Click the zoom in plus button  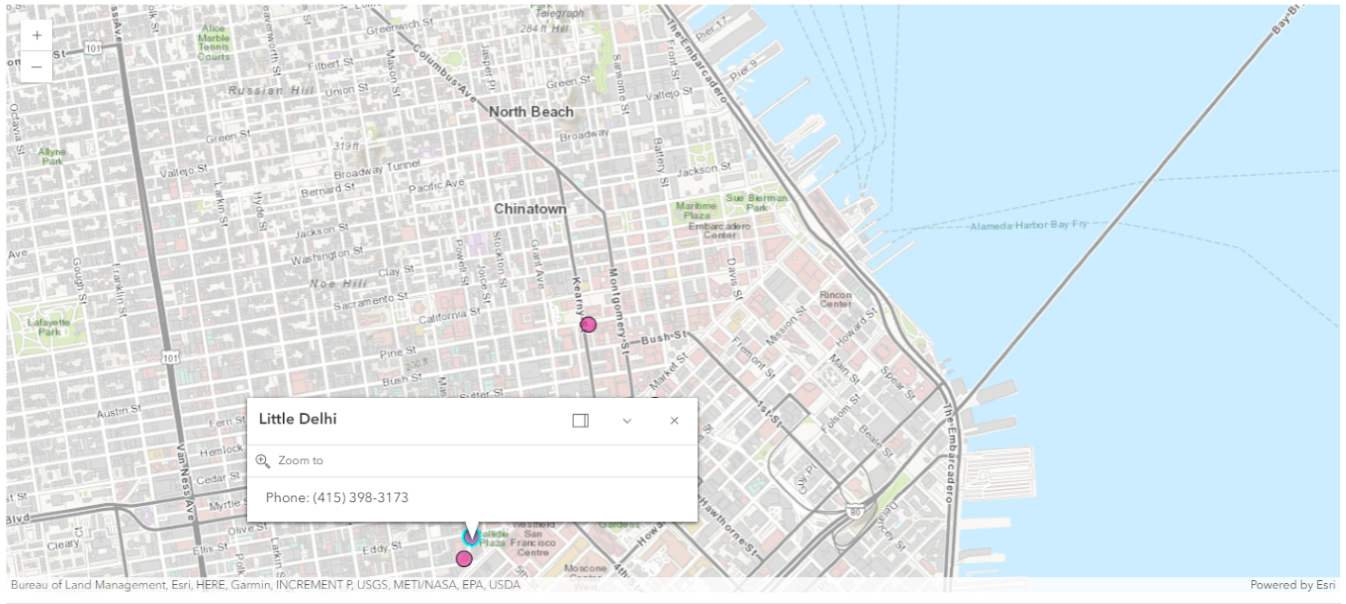(37, 35)
